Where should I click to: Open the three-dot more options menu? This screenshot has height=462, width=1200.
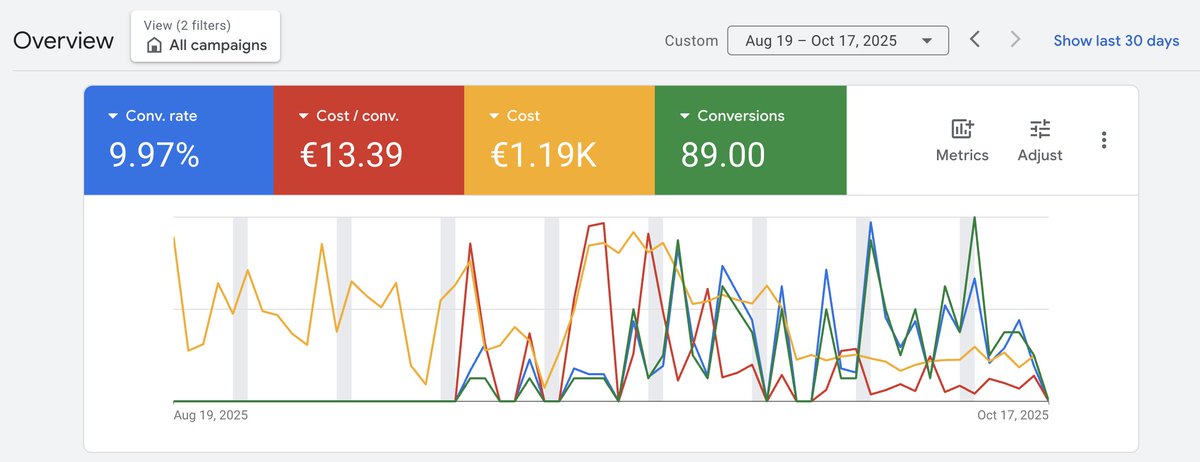[1104, 140]
